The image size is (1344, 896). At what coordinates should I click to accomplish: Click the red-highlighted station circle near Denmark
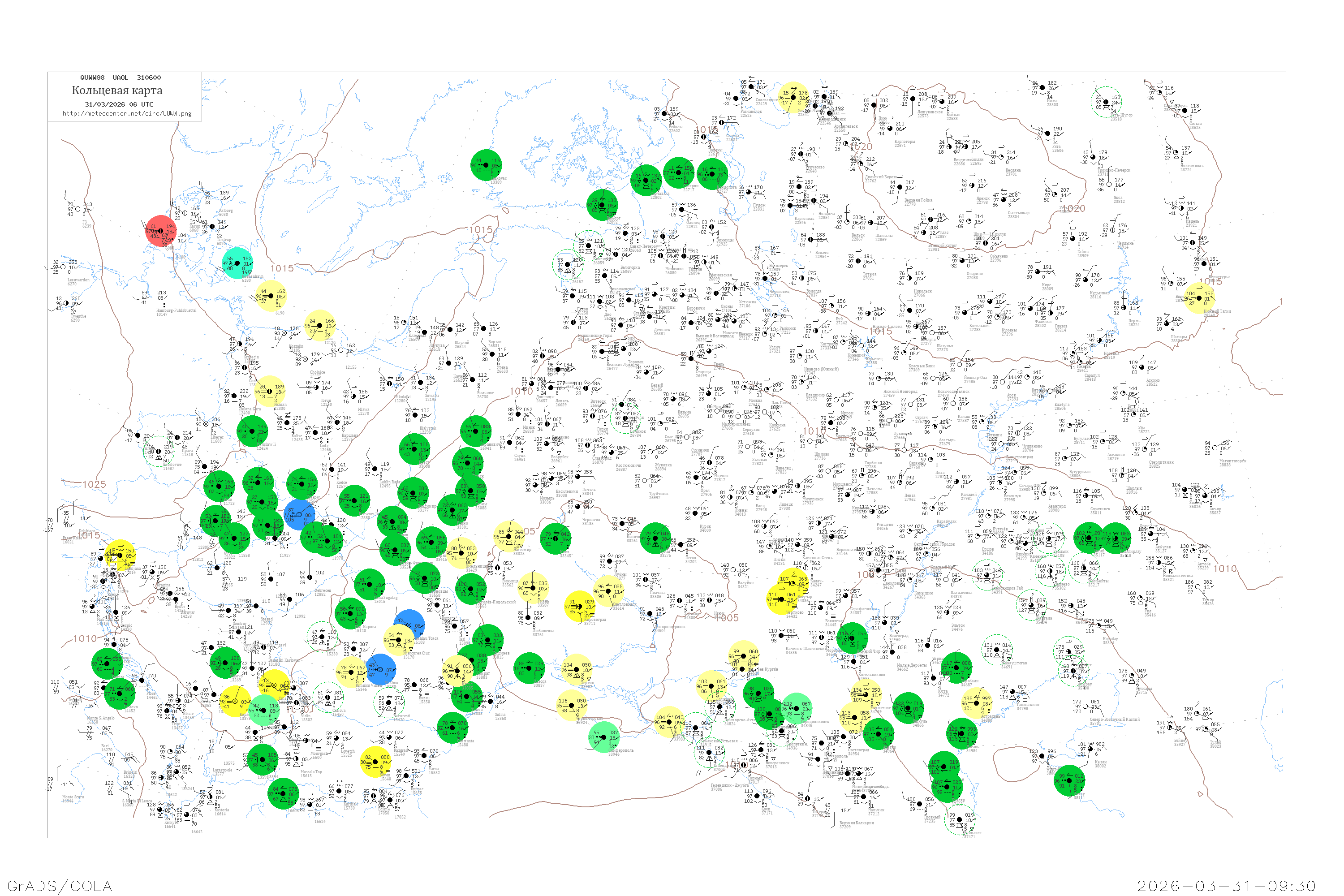pos(161,231)
